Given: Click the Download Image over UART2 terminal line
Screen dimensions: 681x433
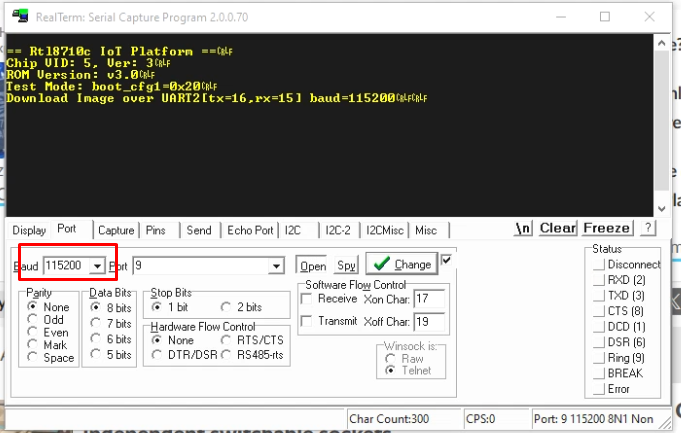Looking at the screenshot, I should point(216,98).
